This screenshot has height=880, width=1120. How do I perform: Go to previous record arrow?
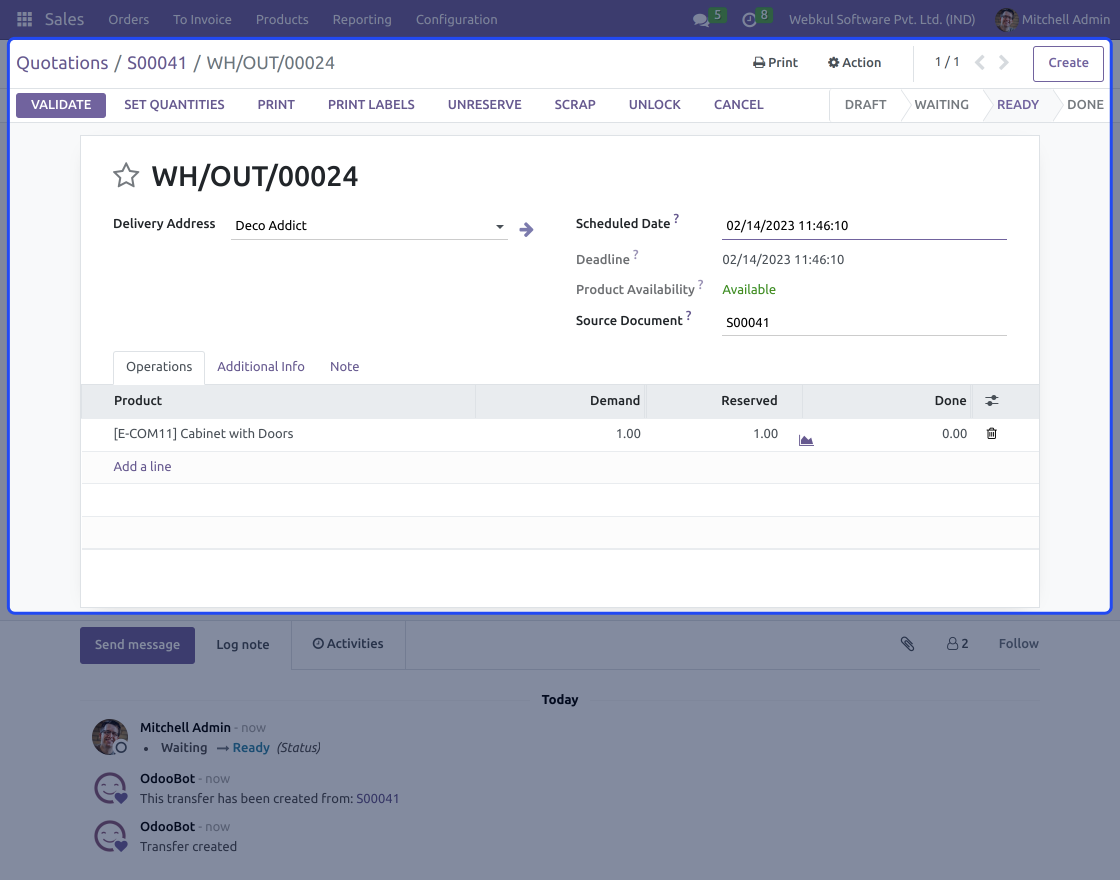980,63
